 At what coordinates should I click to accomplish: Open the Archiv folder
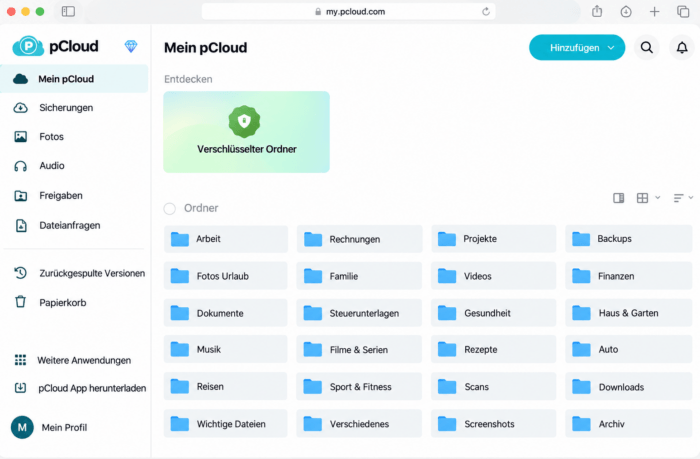(x=629, y=424)
